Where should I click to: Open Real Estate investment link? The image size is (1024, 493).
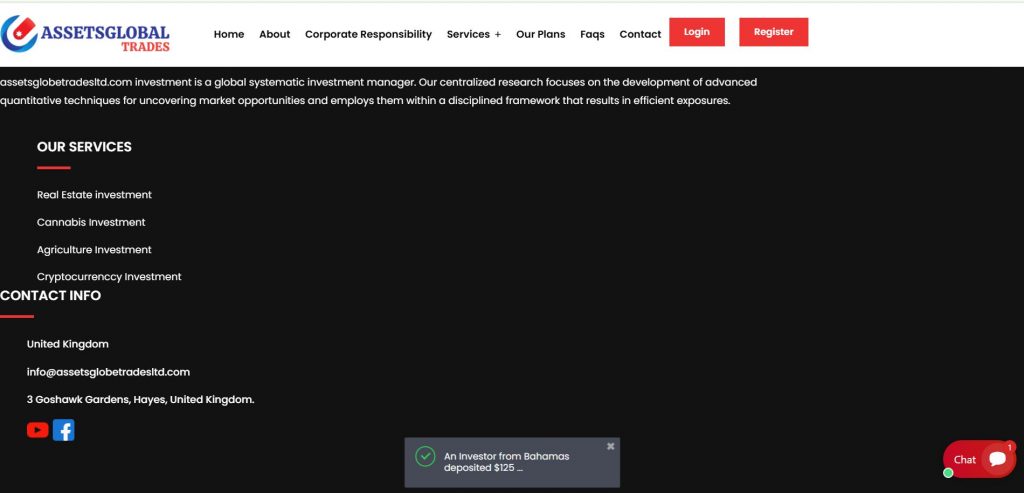[x=94, y=195]
